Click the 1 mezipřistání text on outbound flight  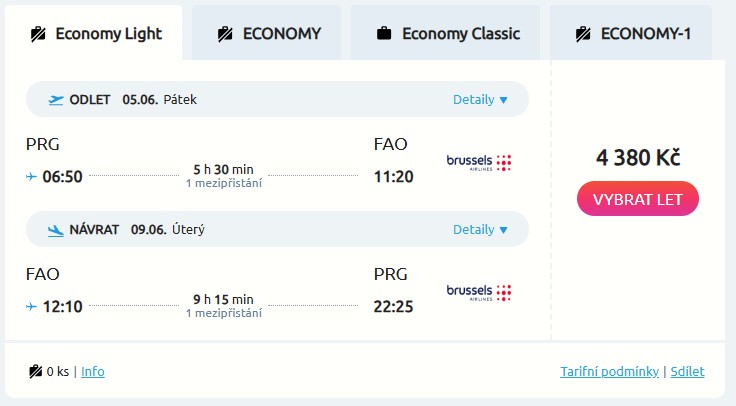click(x=223, y=183)
